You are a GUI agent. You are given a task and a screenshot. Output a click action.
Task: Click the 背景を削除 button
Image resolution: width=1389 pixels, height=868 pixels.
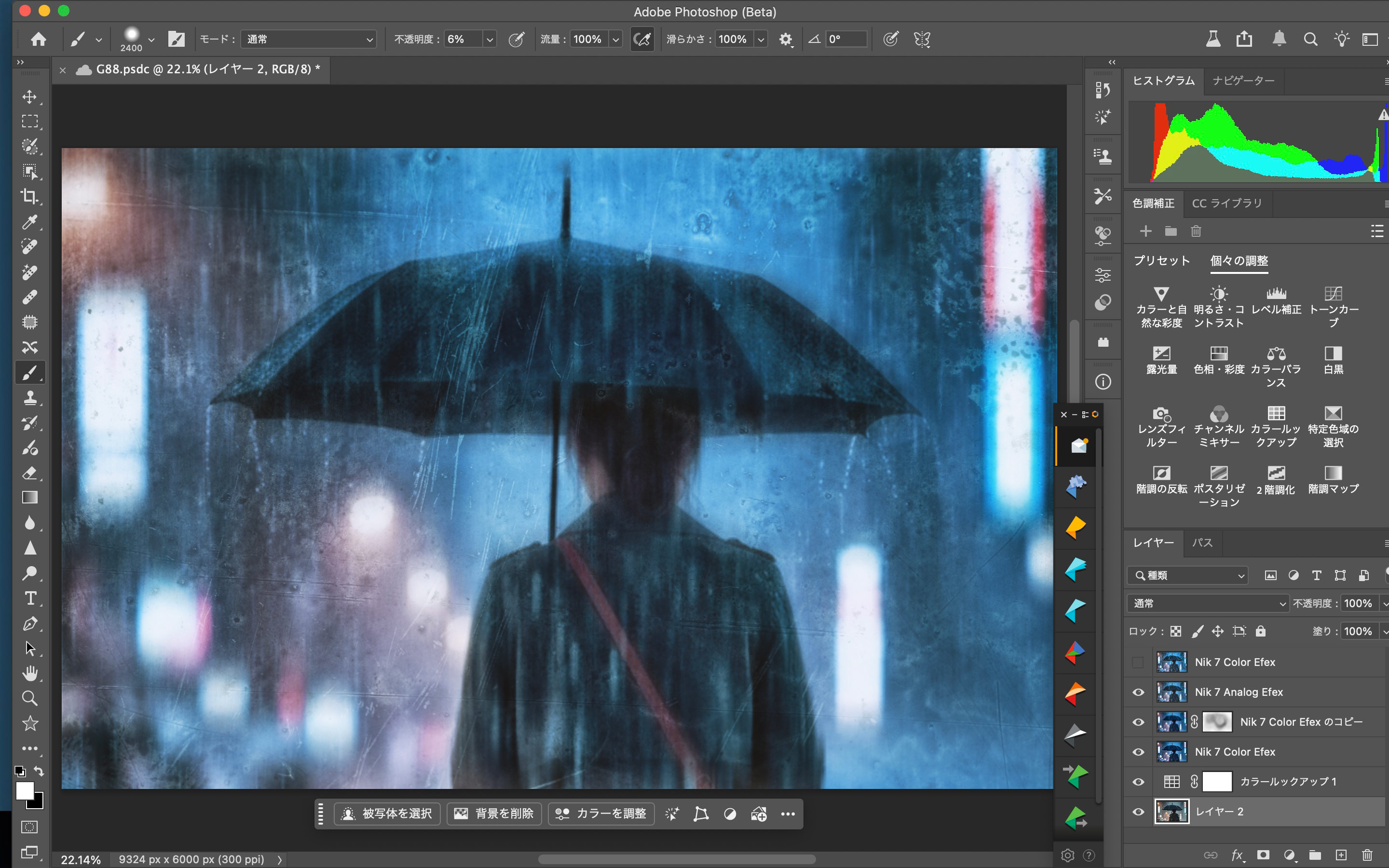[x=494, y=814]
